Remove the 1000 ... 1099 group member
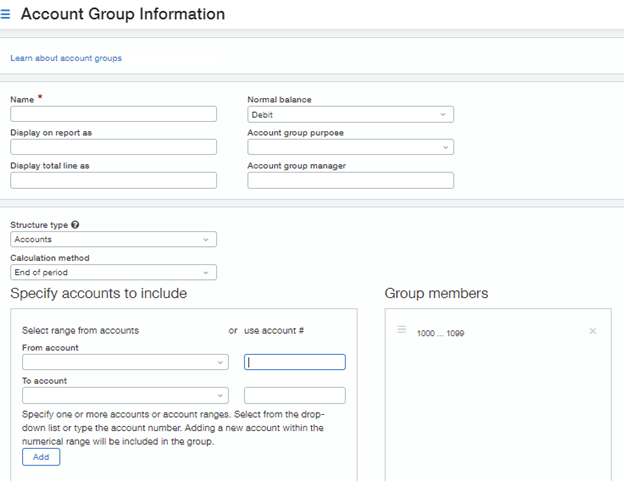 (592, 331)
